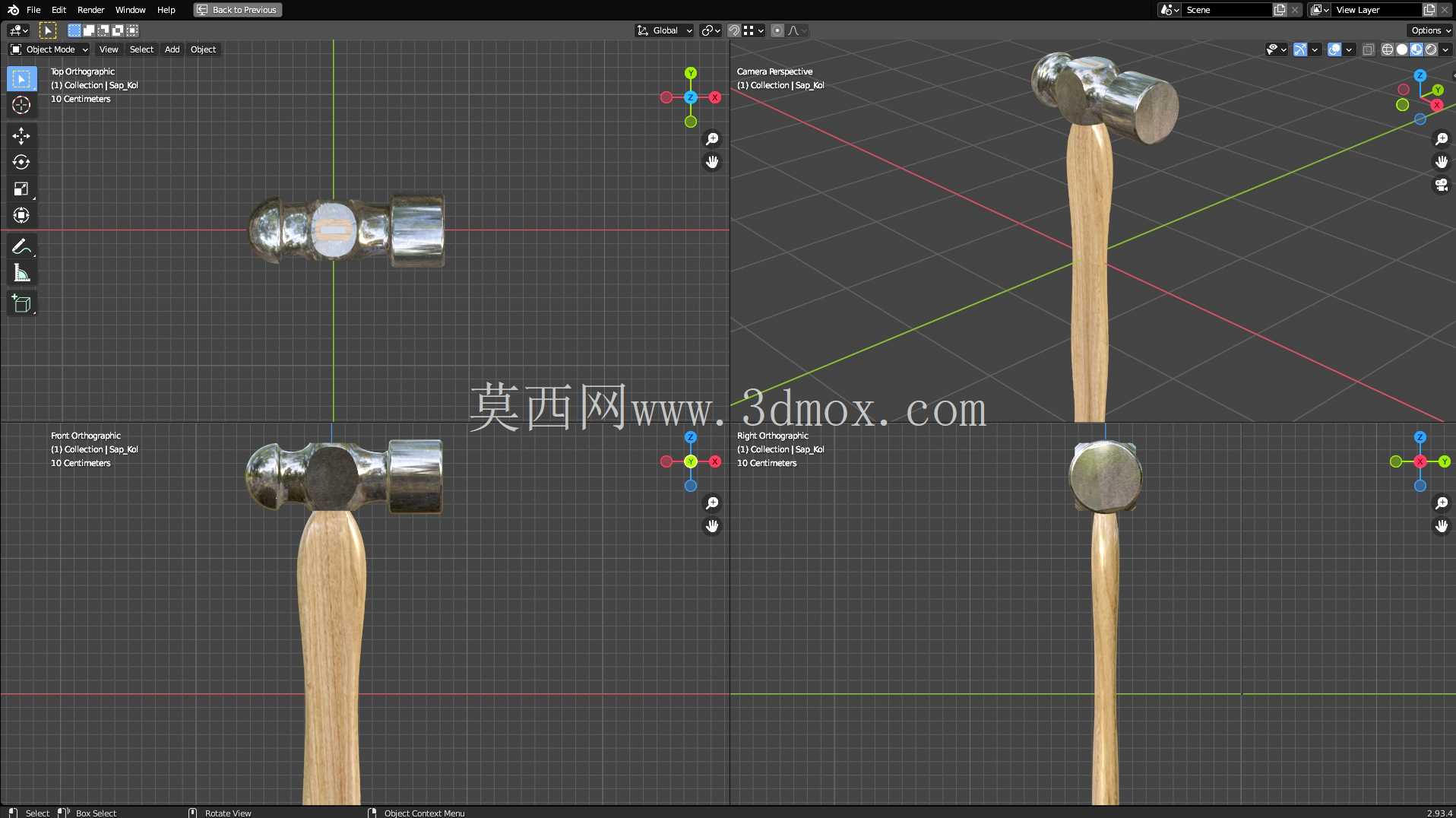1456x818 pixels.
Task: Open the Render menu
Action: (91, 10)
